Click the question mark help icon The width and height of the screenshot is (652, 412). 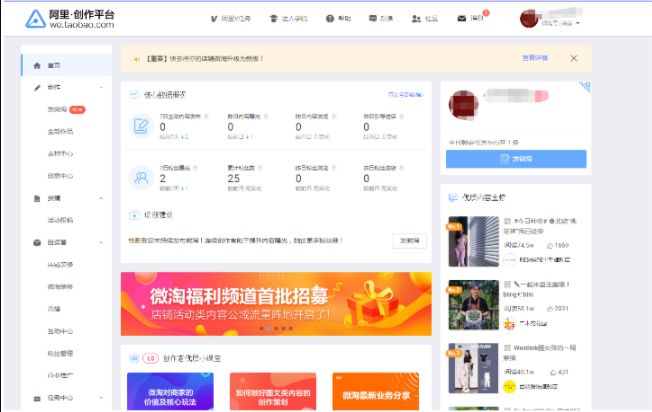tap(330, 19)
